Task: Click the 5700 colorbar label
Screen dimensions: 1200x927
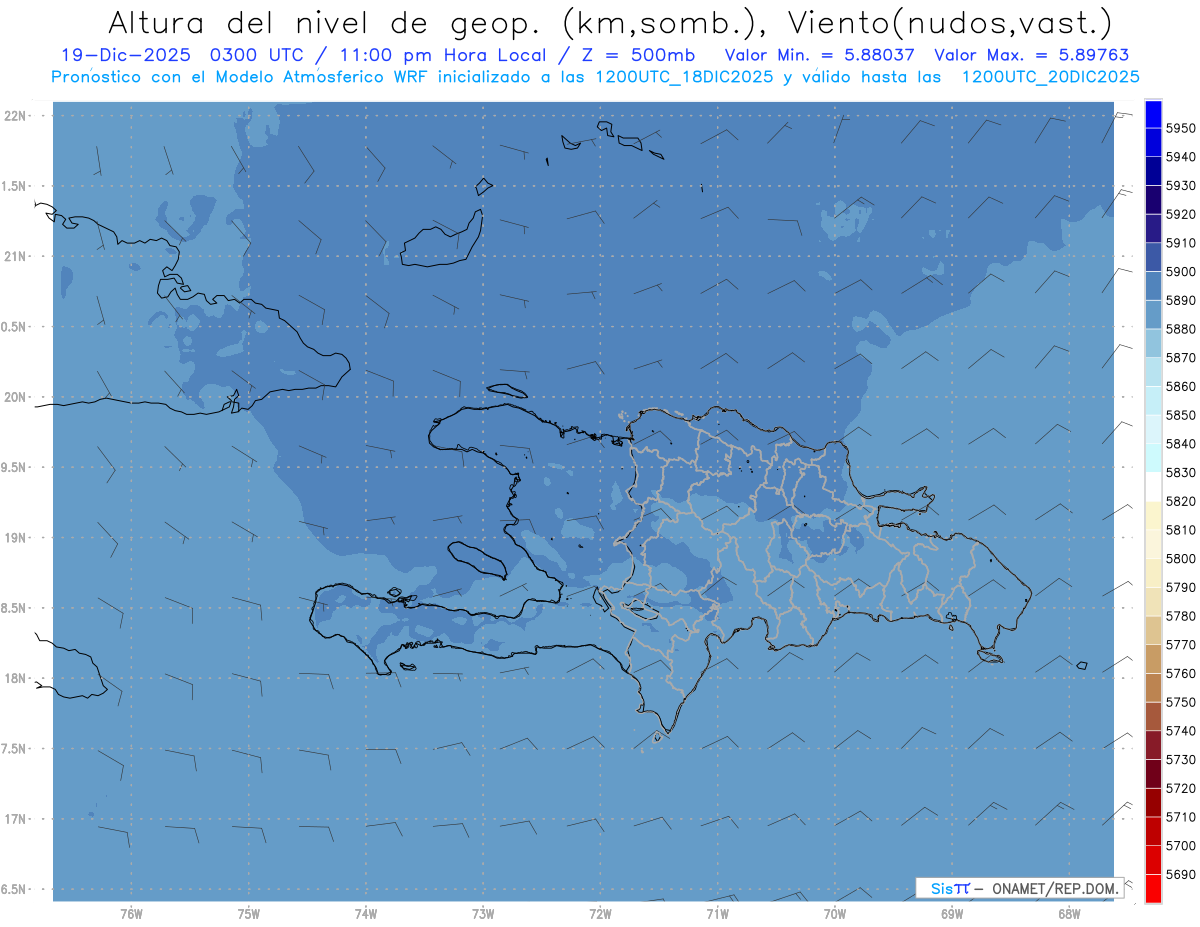Action: pyautogui.click(x=1181, y=845)
